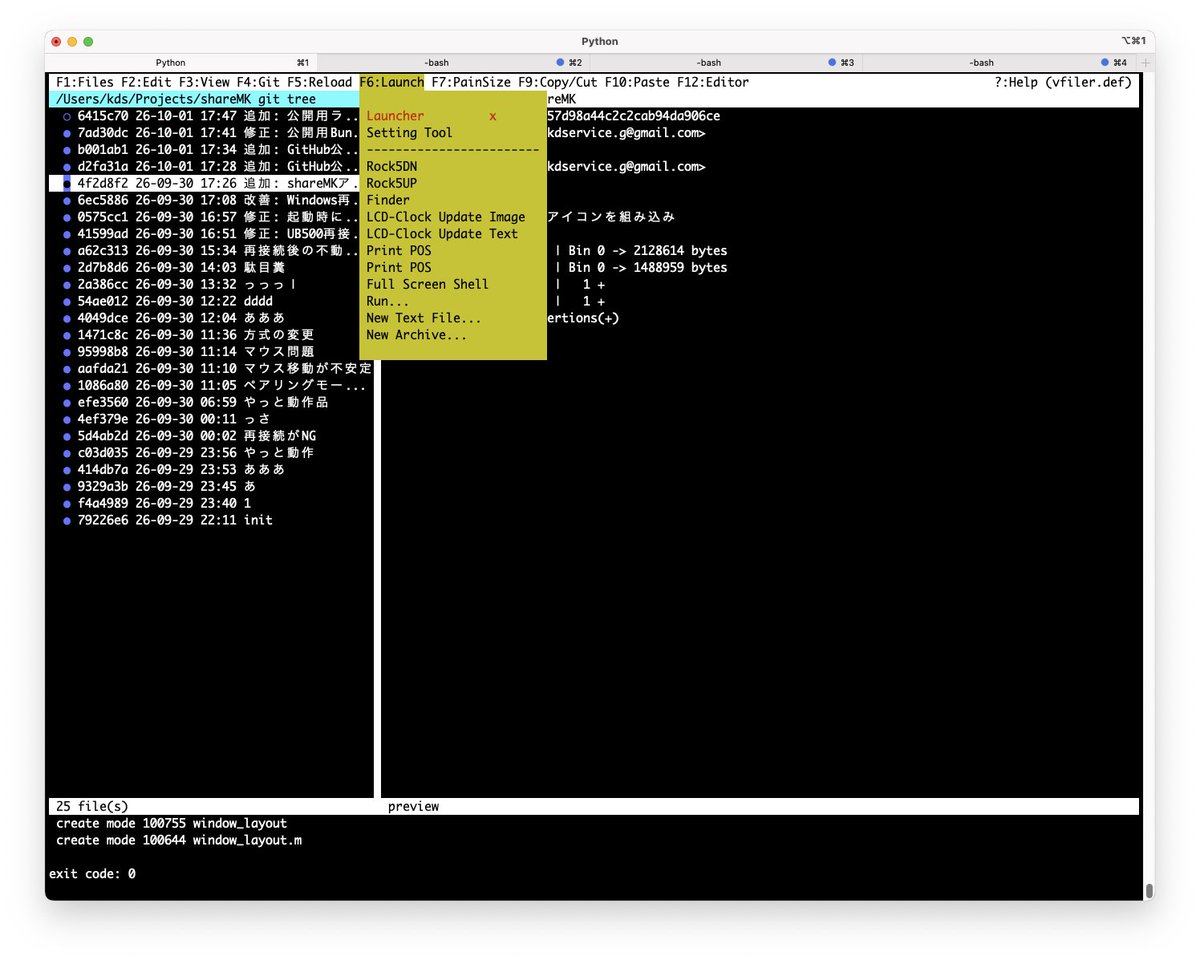The image size is (1200, 960).
Task: Click F10:Paste in the function bar
Action: [x=637, y=82]
